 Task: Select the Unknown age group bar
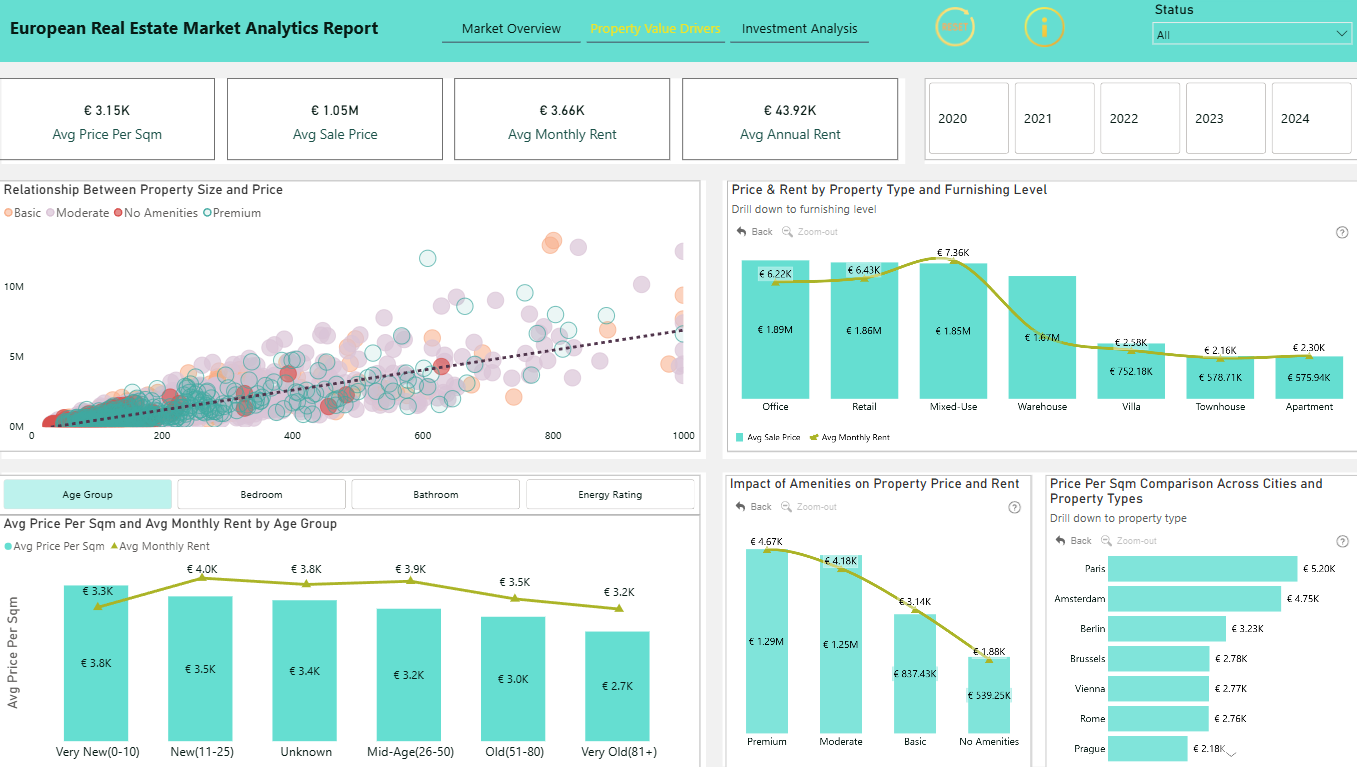(304, 671)
